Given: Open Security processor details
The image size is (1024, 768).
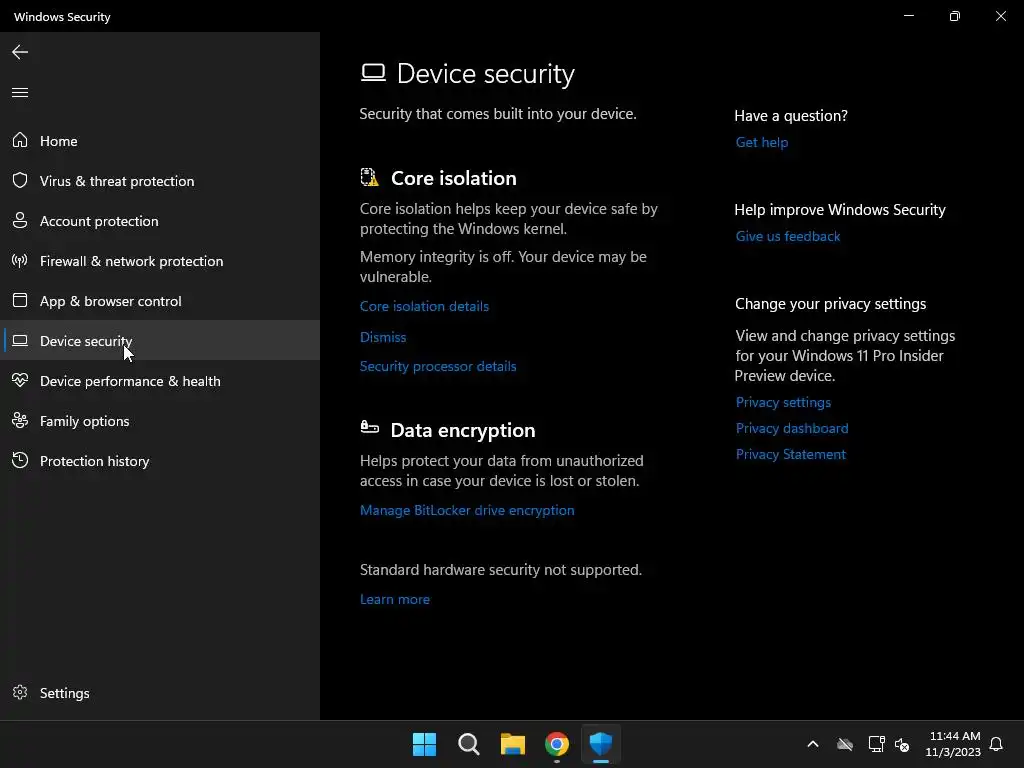Looking at the screenshot, I should pyautogui.click(x=438, y=366).
